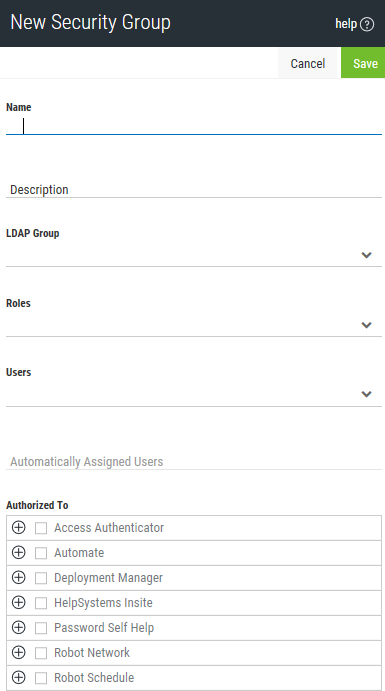Click into the Description field
The width and height of the screenshot is (385, 691).
click(194, 189)
